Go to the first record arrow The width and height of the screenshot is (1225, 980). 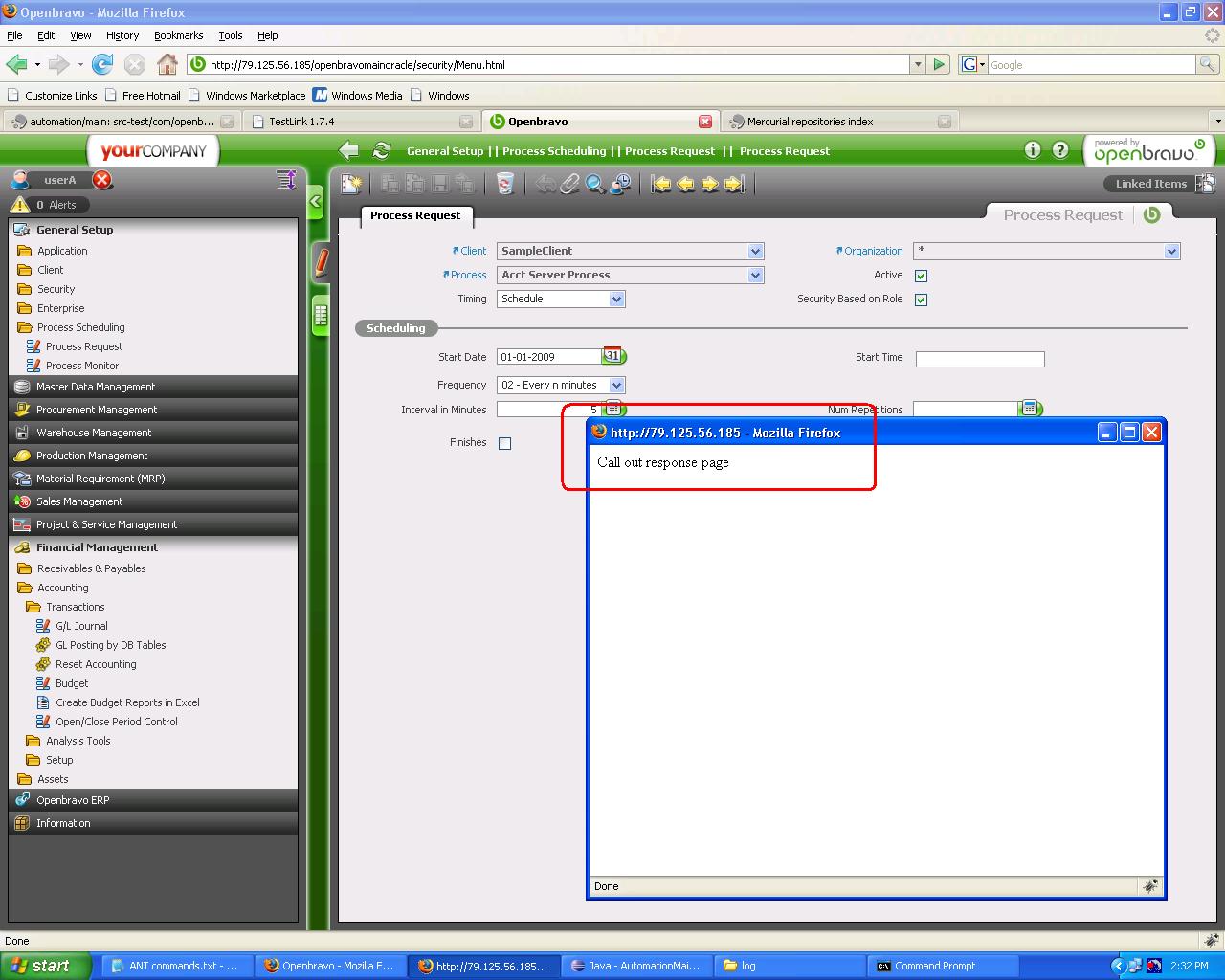[x=661, y=184]
